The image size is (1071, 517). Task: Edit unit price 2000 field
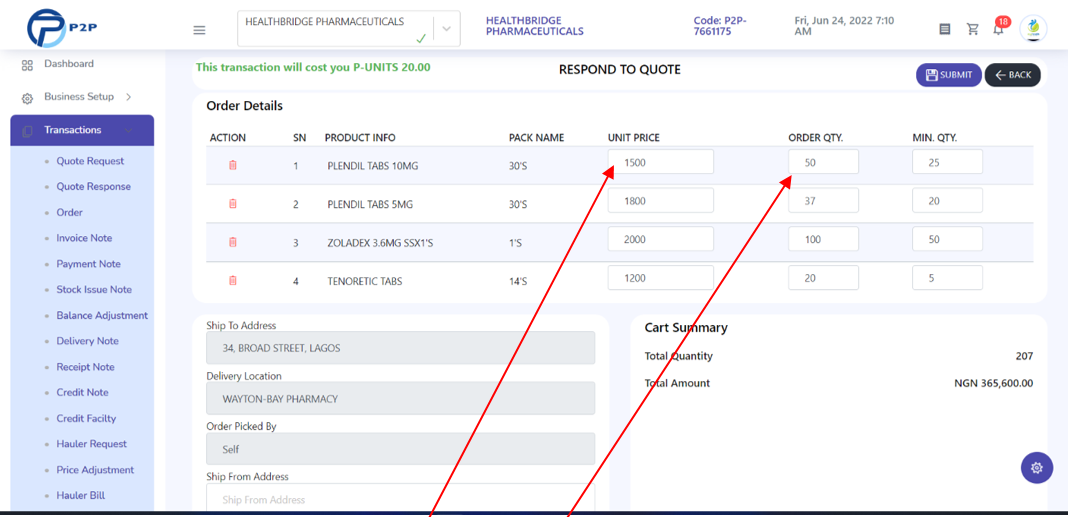(x=660, y=238)
